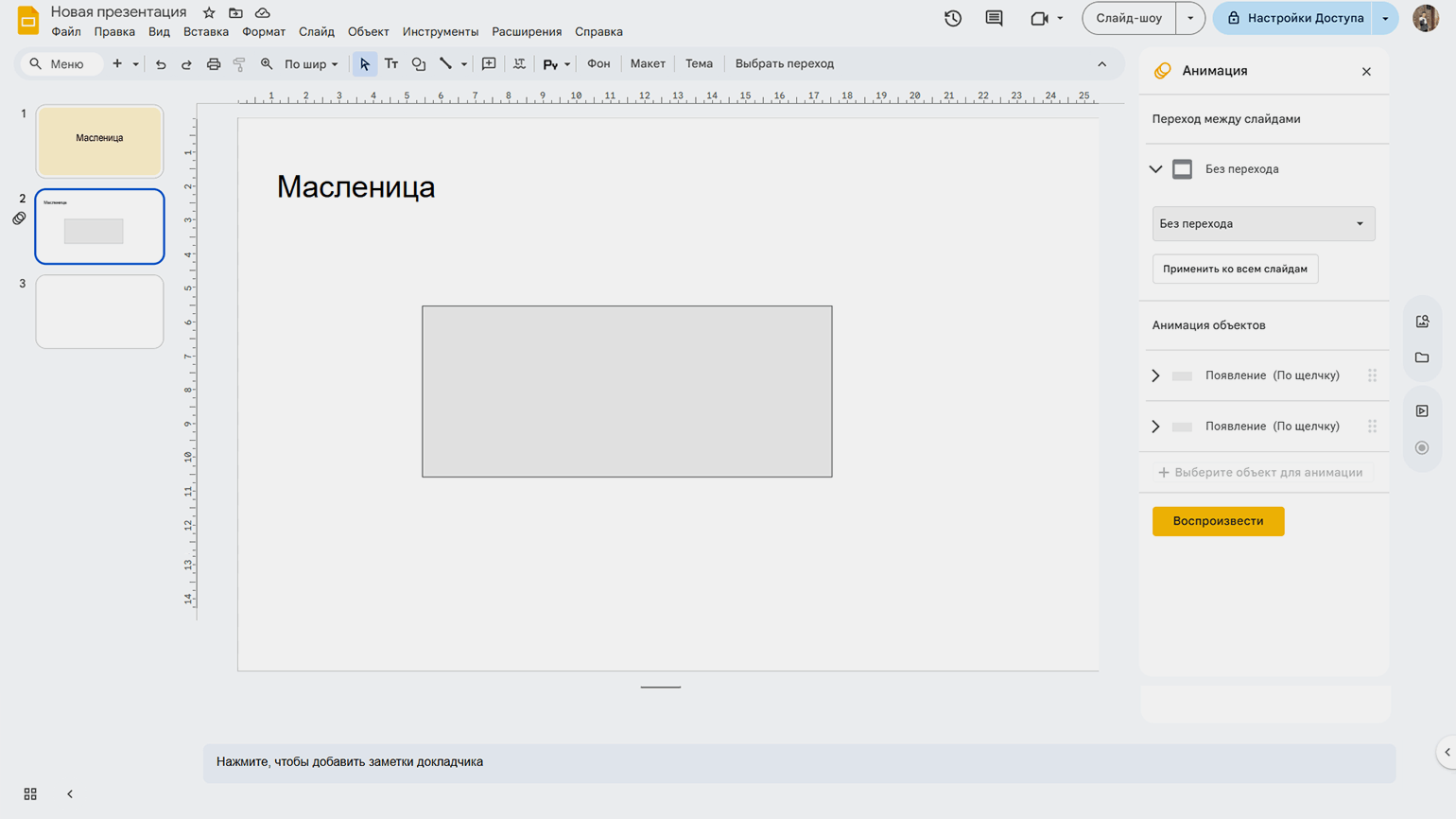Open the 'Расширения' menu
The width and height of the screenshot is (1456, 819).
tap(527, 32)
